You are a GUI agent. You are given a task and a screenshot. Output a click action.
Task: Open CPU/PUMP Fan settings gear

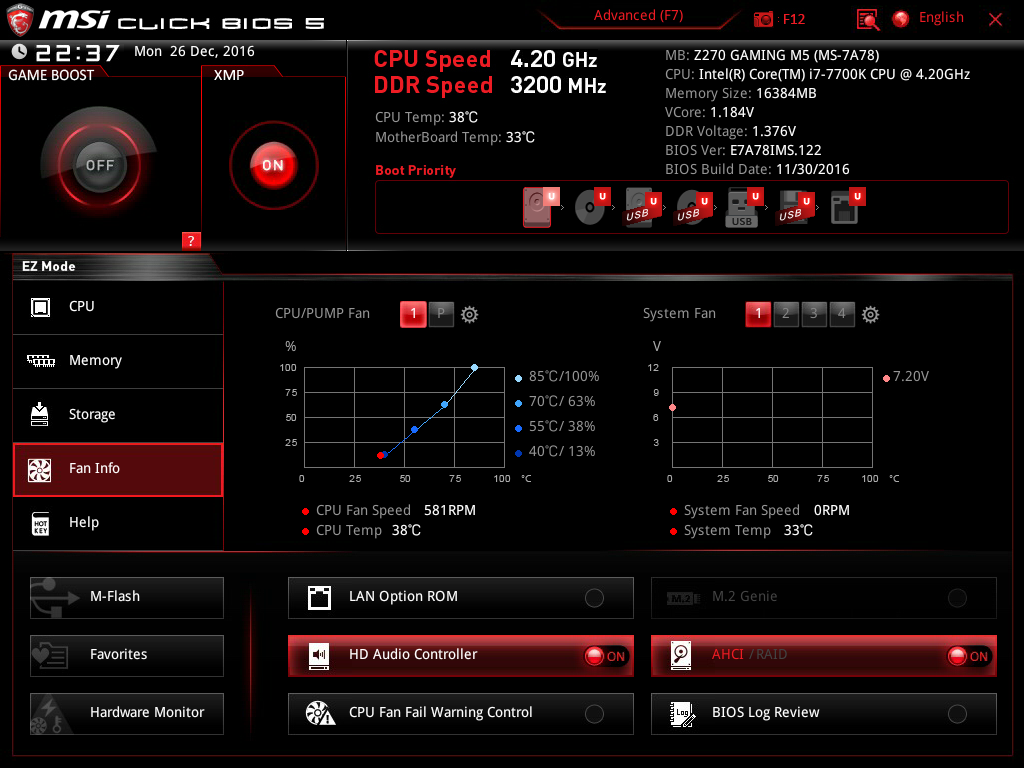470,315
